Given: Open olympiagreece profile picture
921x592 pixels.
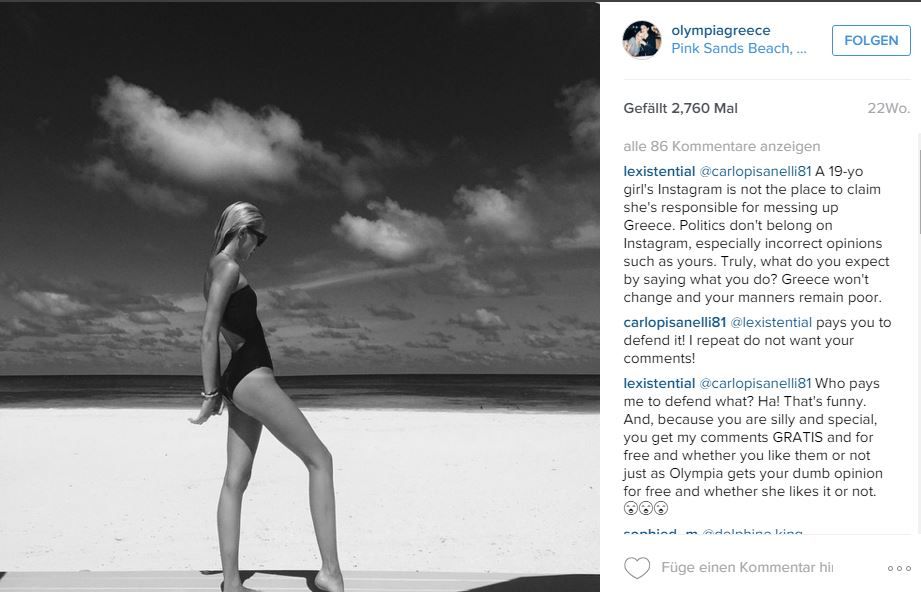Looking at the screenshot, I should click(x=642, y=40).
